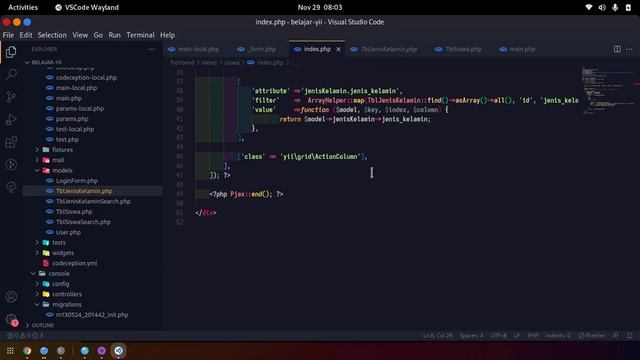The height and width of the screenshot is (360, 640).
Task: Open the clock calendar Nov 29 08:03
Action: [x=320, y=7]
